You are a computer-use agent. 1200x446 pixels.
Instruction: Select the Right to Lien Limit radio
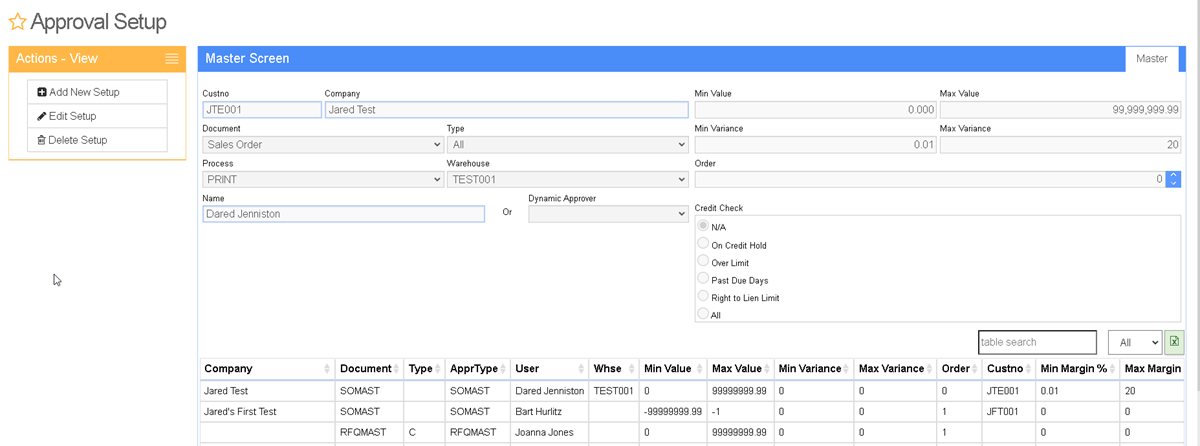(x=703, y=296)
